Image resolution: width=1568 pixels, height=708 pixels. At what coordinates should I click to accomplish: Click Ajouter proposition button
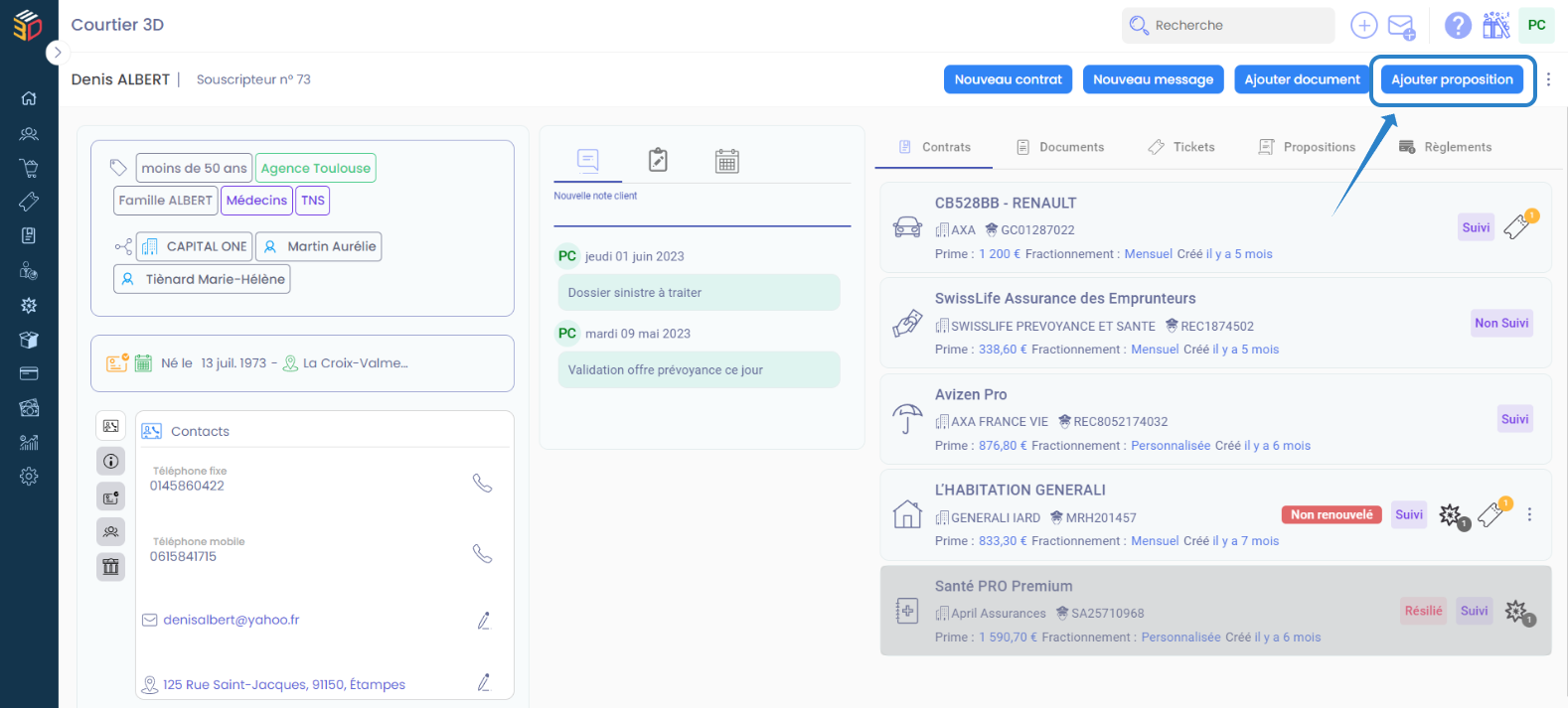coord(1452,79)
